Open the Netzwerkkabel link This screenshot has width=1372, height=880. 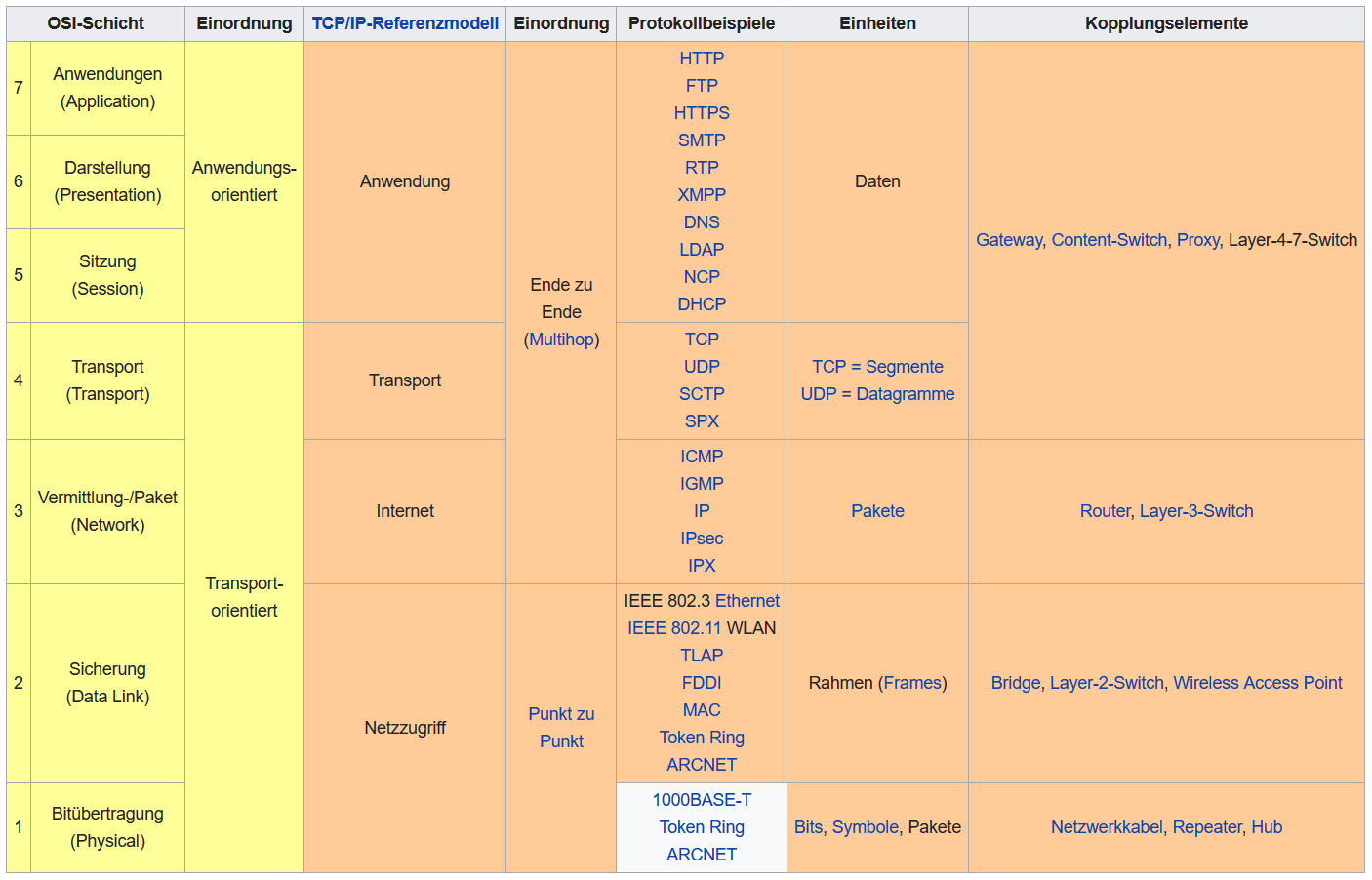tap(1107, 827)
